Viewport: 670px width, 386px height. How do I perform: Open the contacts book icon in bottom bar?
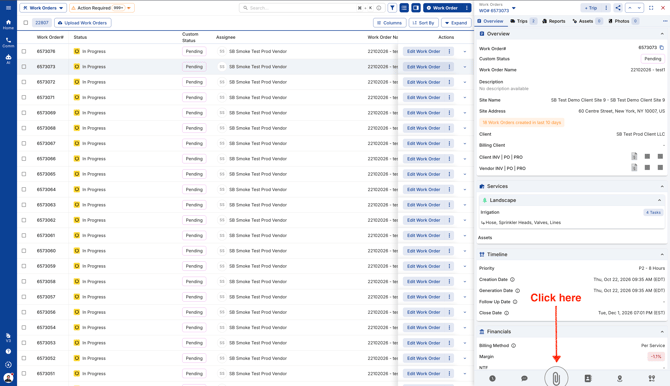pos(588,378)
